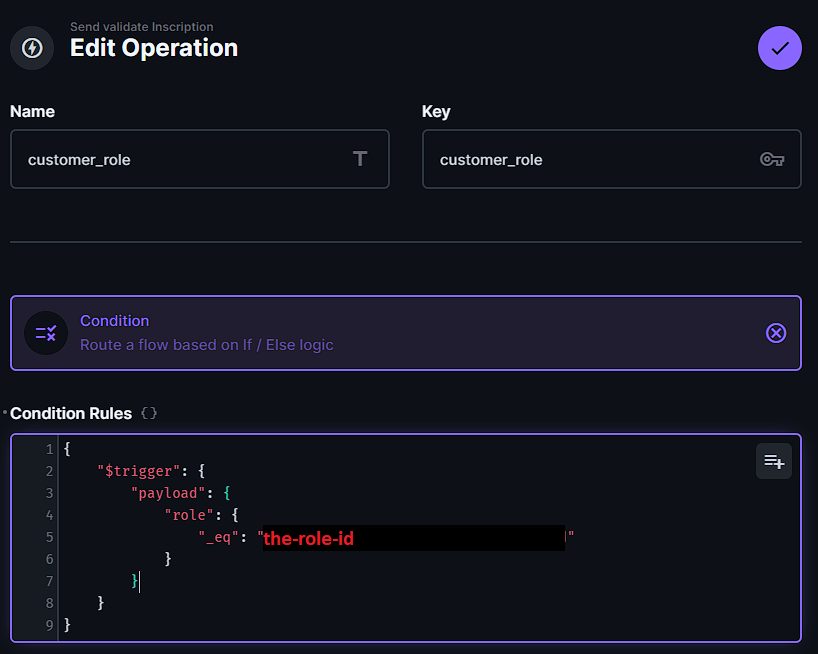Viewport: 818px width, 654px height.
Task: Toggle raw value braces beside Condition Rules
Action: 149,413
